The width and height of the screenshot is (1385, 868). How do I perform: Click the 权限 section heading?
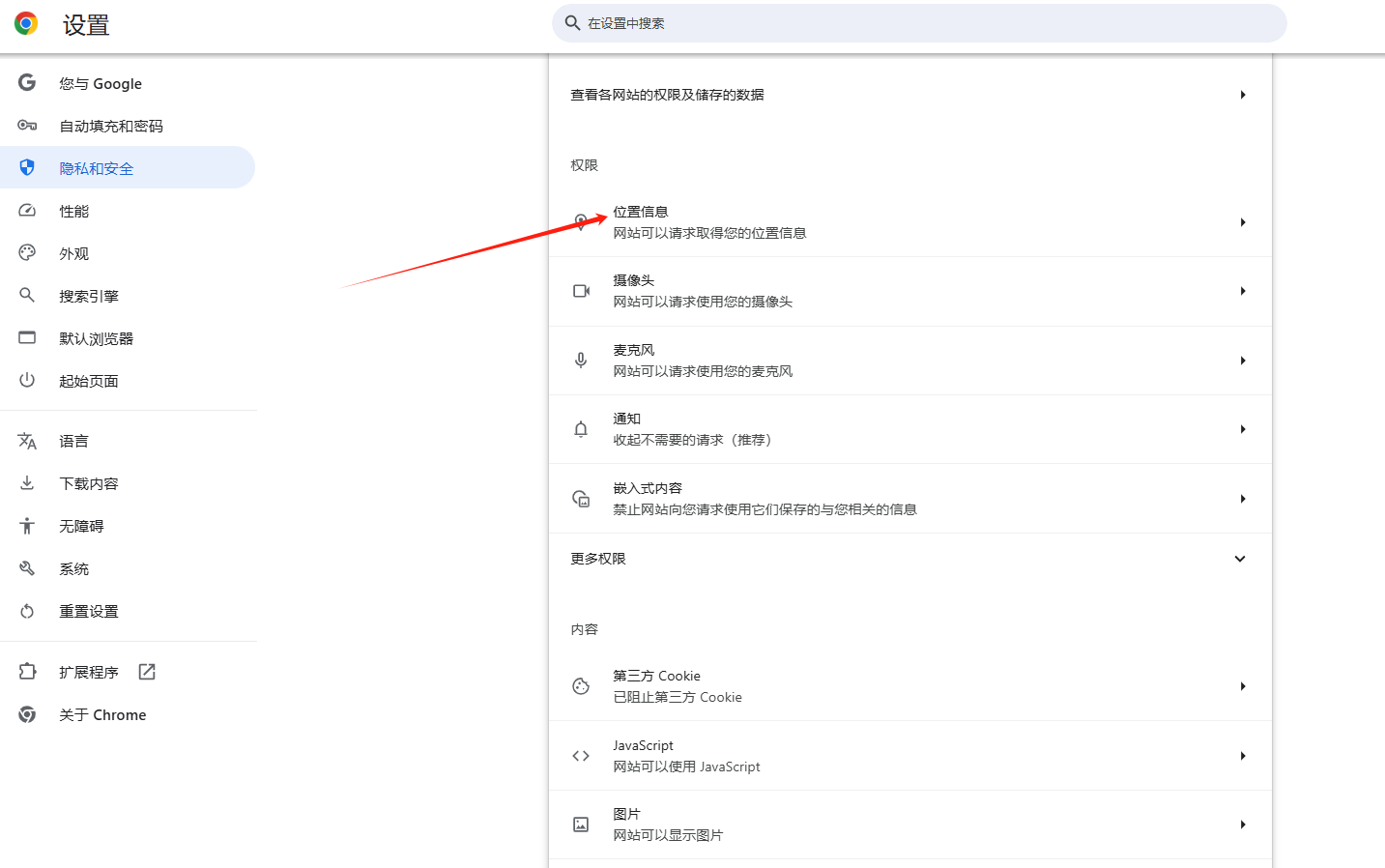pos(584,165)
